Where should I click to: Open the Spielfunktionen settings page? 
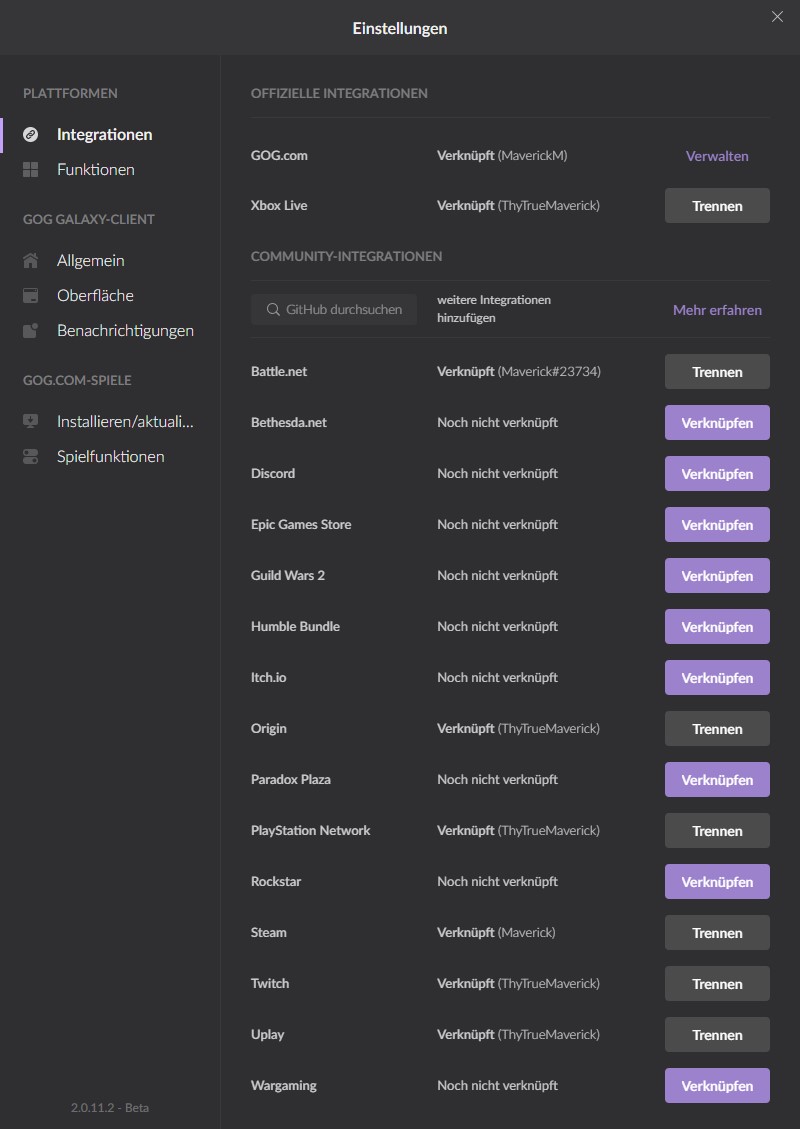[x=110, y=457]
